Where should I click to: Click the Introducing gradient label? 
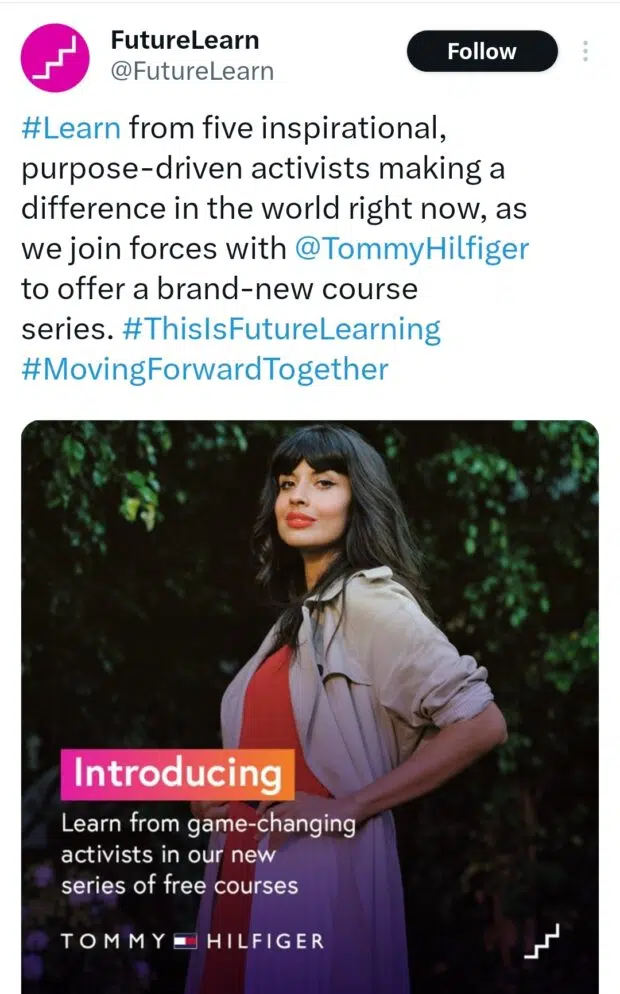[x=178, y=774]
